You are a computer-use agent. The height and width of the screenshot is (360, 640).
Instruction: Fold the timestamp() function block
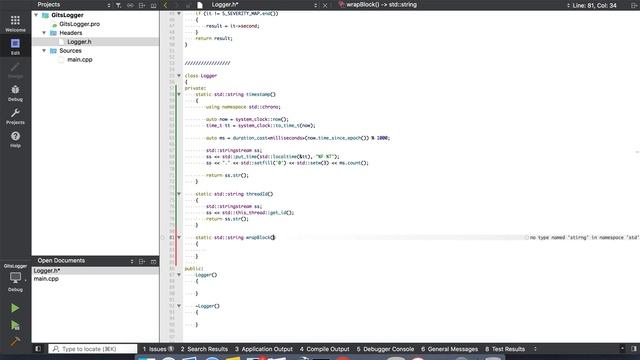[x=179, y=94]
